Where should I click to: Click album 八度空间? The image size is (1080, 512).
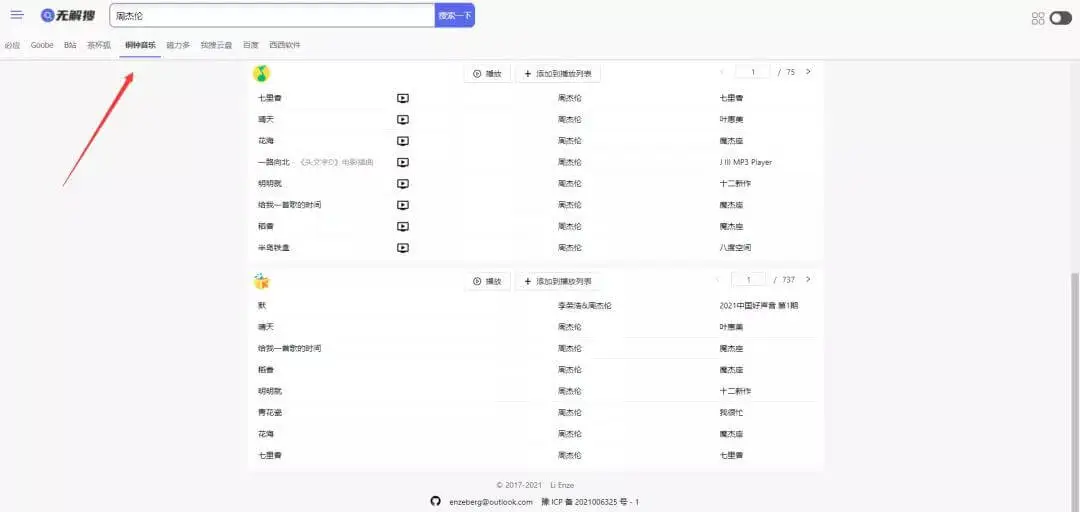click(735, 247)
